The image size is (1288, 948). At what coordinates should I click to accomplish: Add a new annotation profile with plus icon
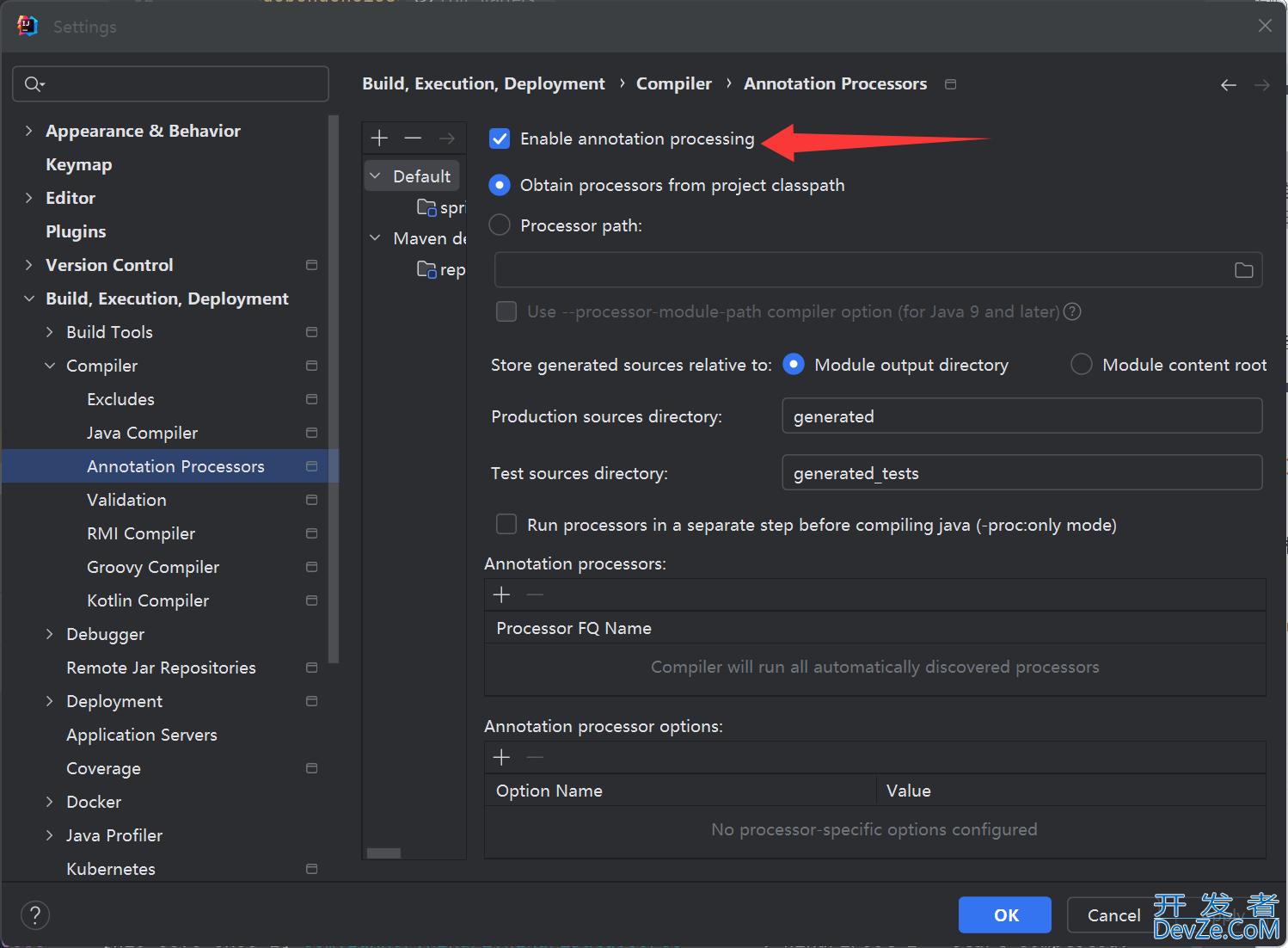click(379, 138)
